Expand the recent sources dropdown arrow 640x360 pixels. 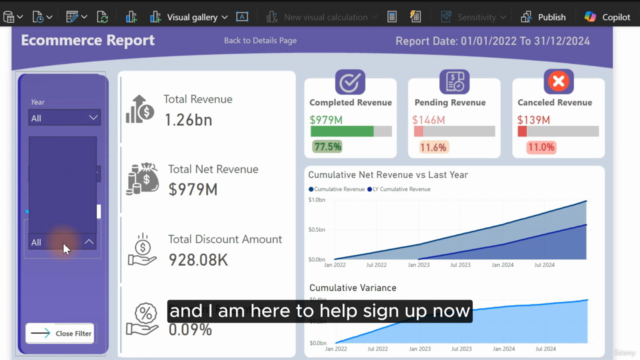pyautogui.click(x=49, y=17)
